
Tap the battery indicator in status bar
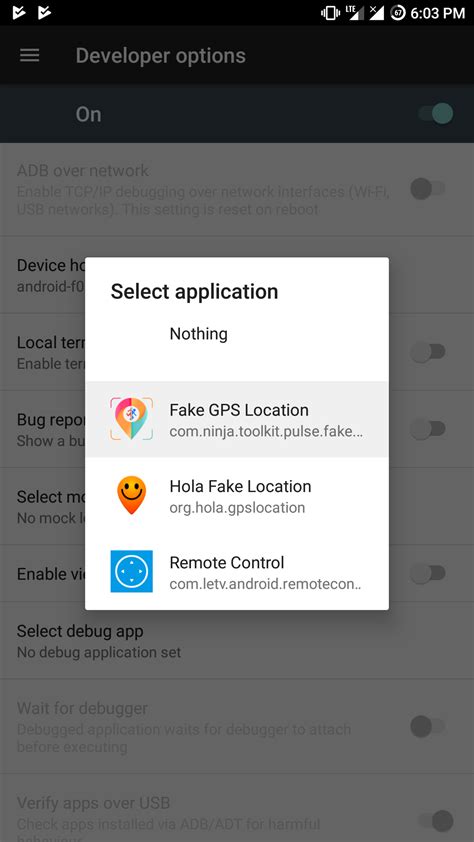tap(398, 13)
